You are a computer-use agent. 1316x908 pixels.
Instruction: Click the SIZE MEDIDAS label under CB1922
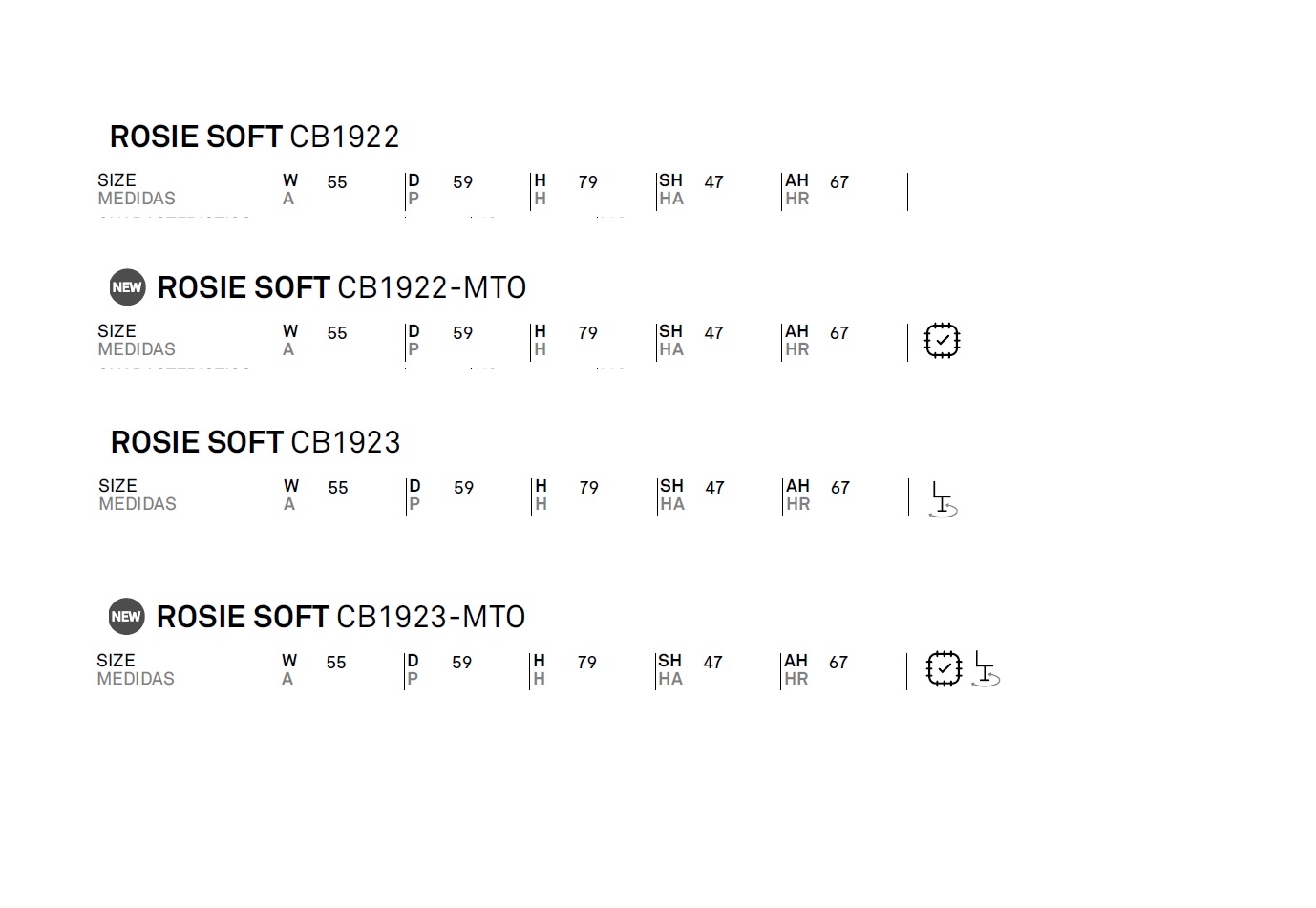point(137,189)
